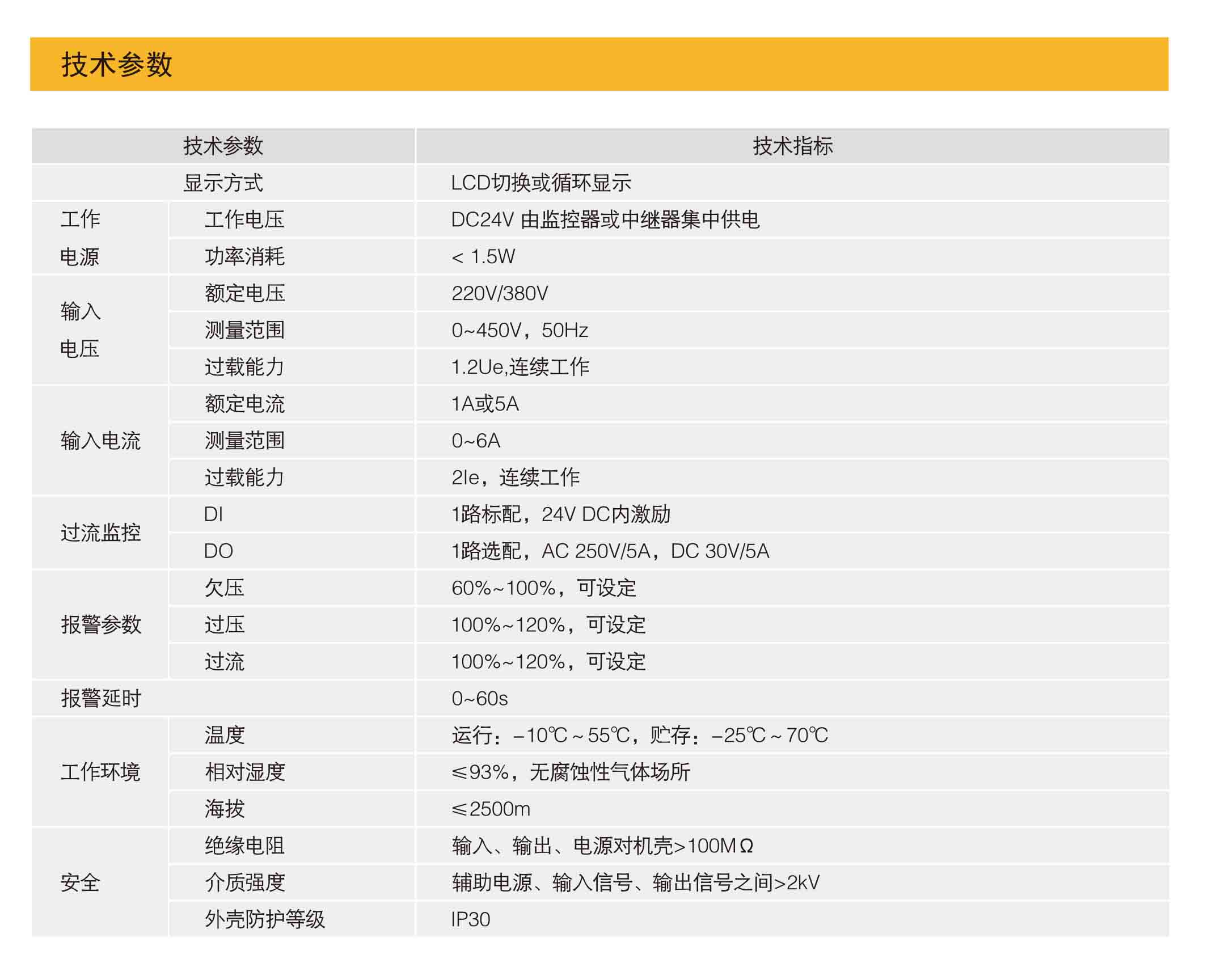The width and height of the screenshot is (1212, 980).
Task: Click the 技术参数 orange header banner
Action: [x=599, y=64]
